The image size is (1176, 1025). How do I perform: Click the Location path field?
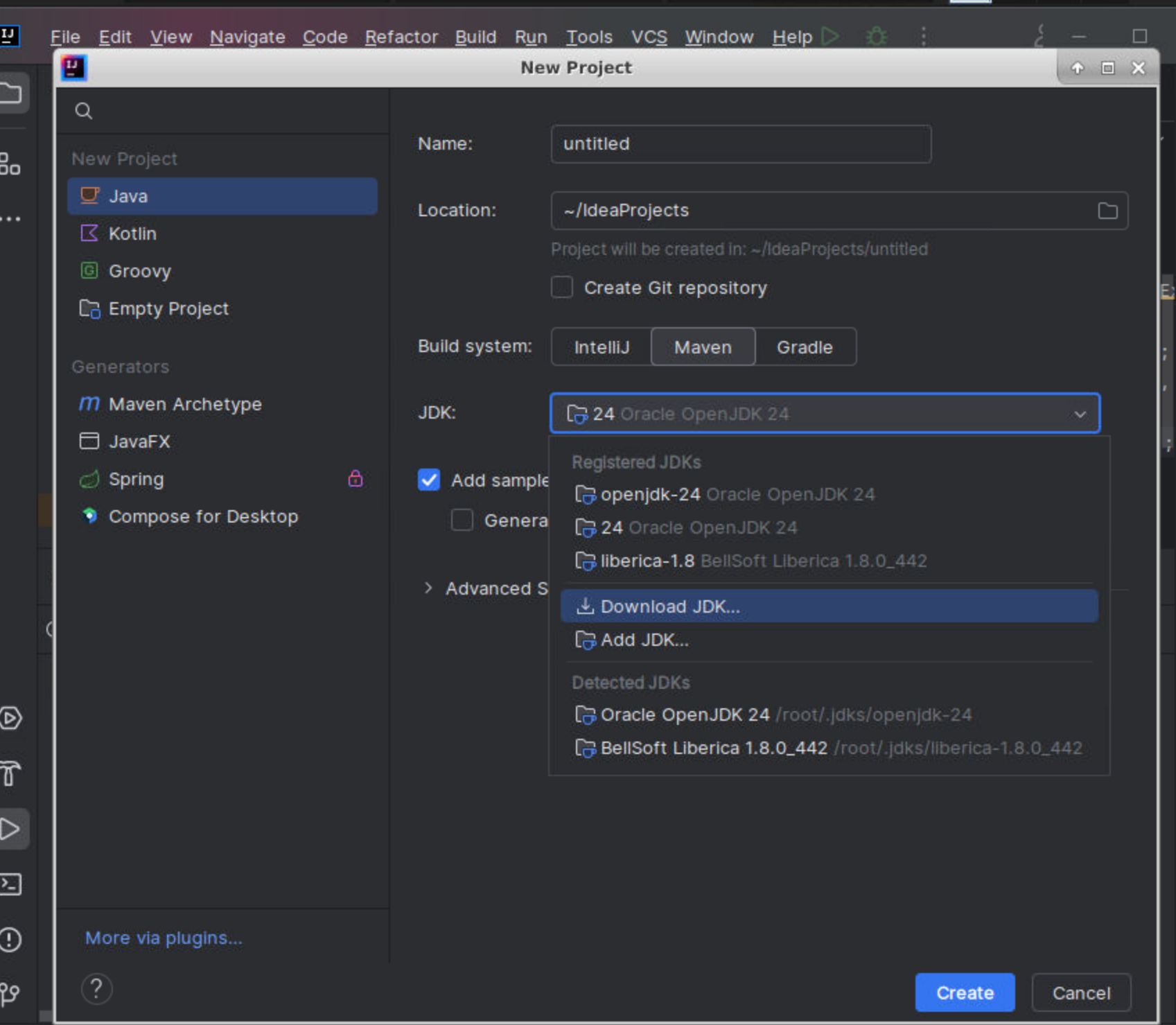[x=839, y=211]
